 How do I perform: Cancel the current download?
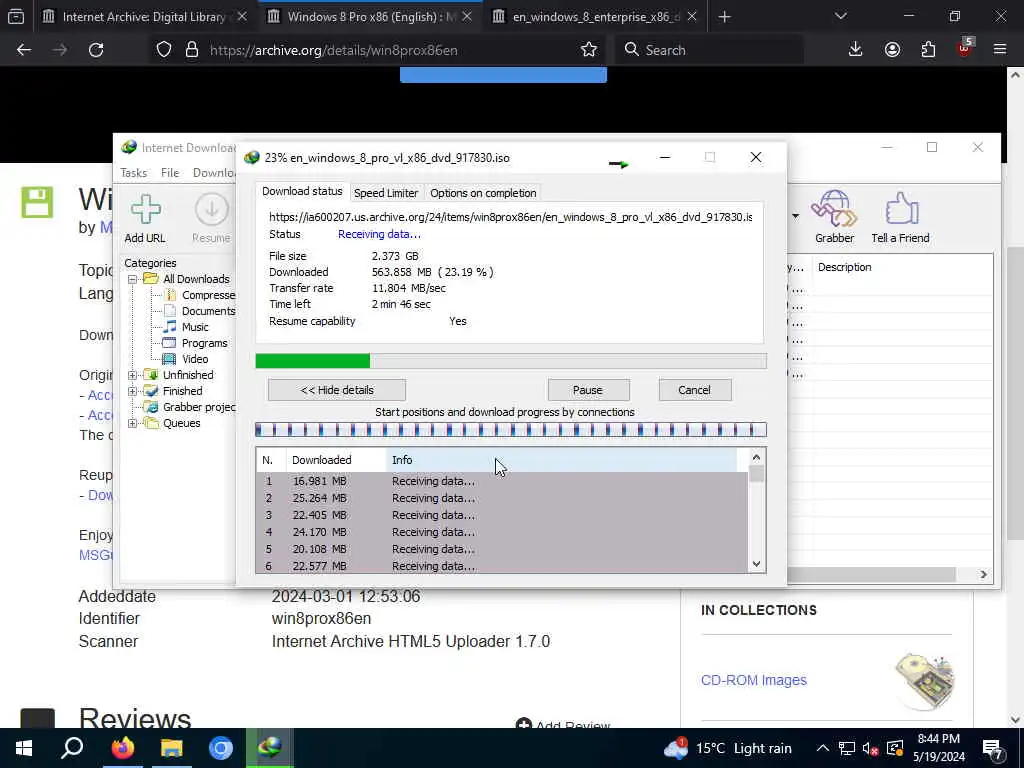(x=694, y=390)
